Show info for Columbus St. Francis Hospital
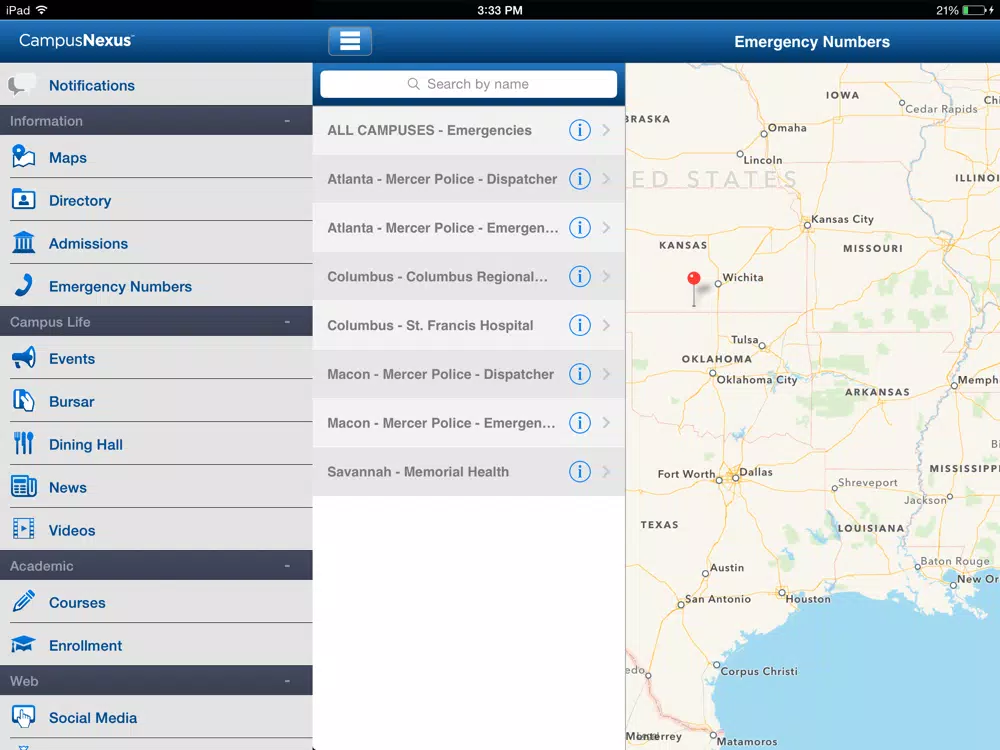 (580, 325)
